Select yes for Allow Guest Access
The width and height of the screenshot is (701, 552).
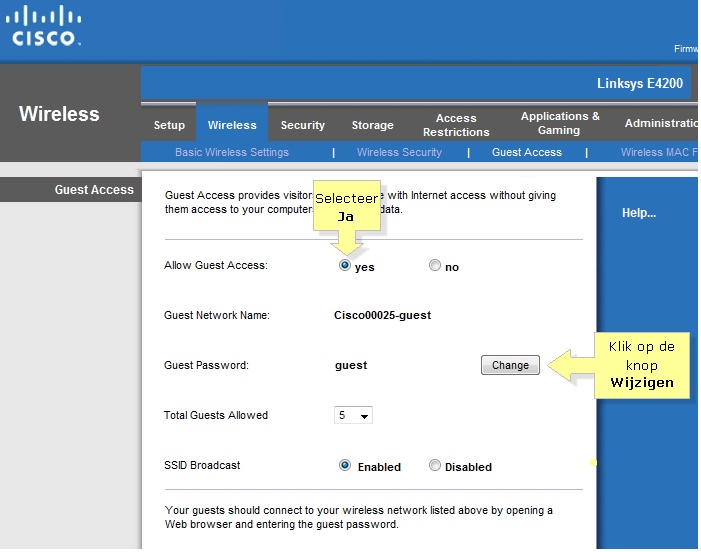pyautogui.click(x=344, y=265)
